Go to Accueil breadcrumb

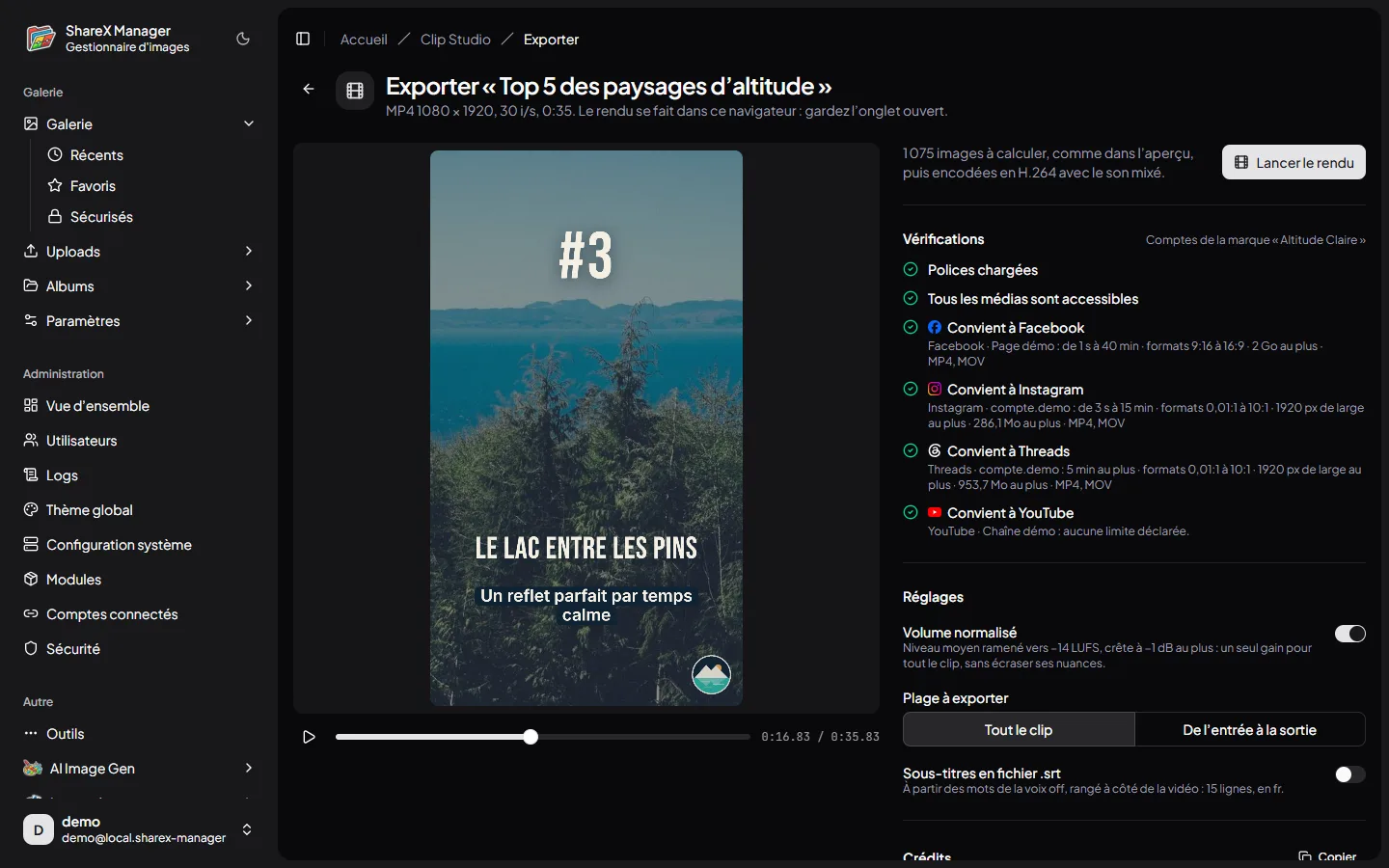tap(364, 40)
